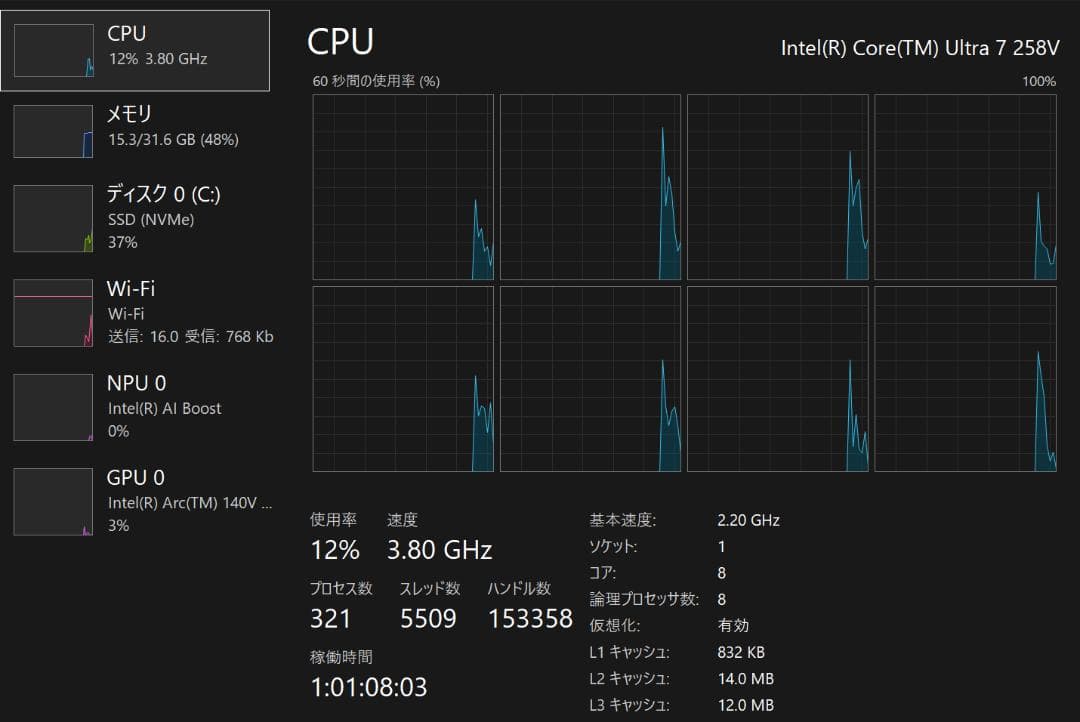This screenshot has height=722, width=1080.
Task: Select the CPU mini graph thumbnail in sidebar
Action: [54, 51]
